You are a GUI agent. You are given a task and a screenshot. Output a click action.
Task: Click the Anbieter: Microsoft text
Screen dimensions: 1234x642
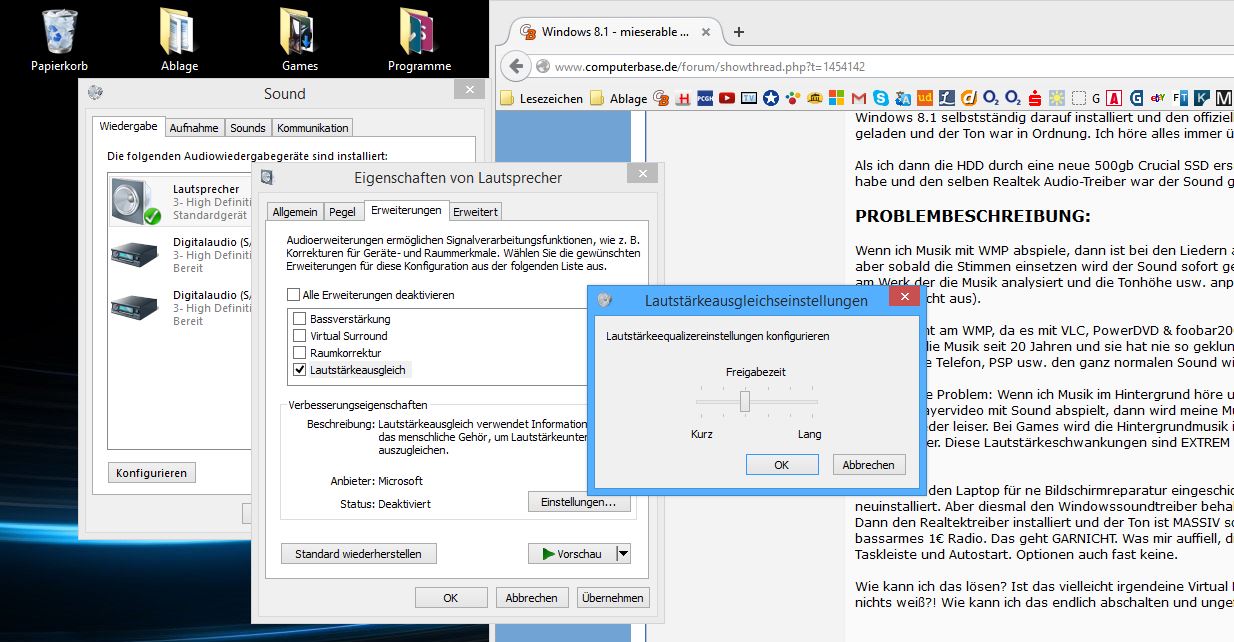[x=376, y=481]
